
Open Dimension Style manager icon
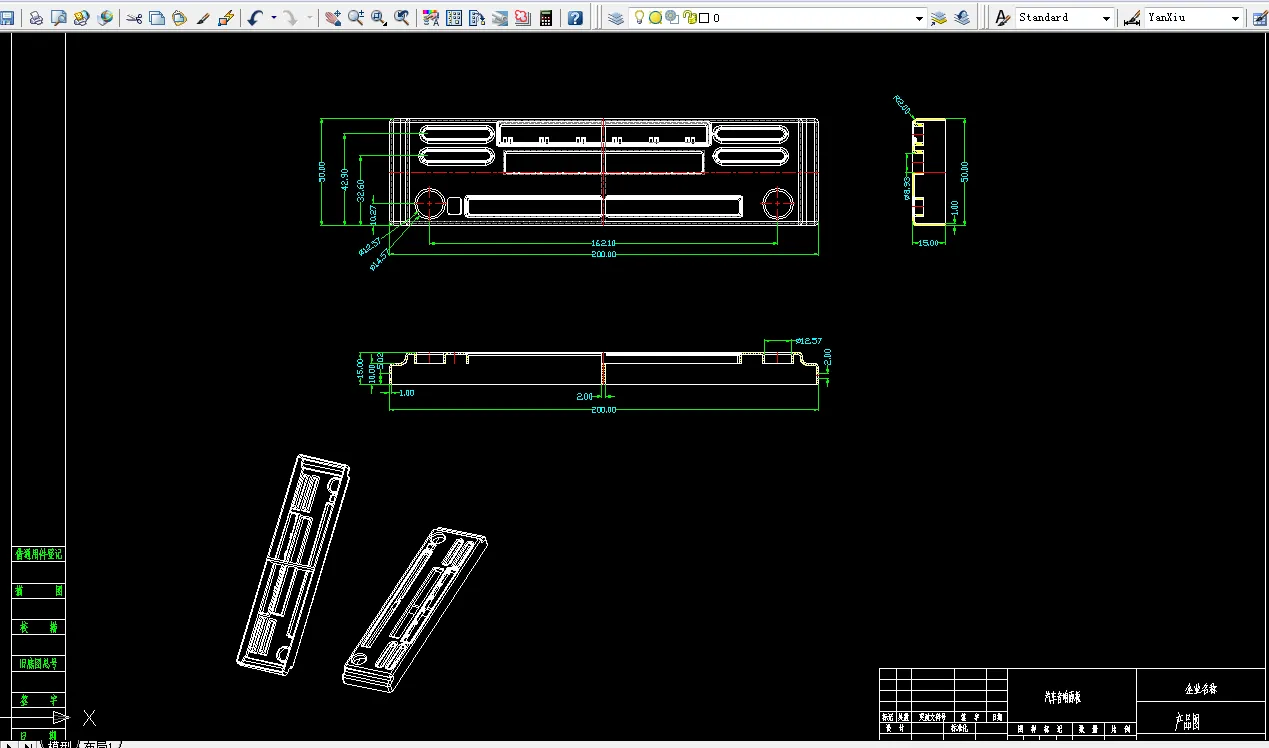(x=1132, y=18)
